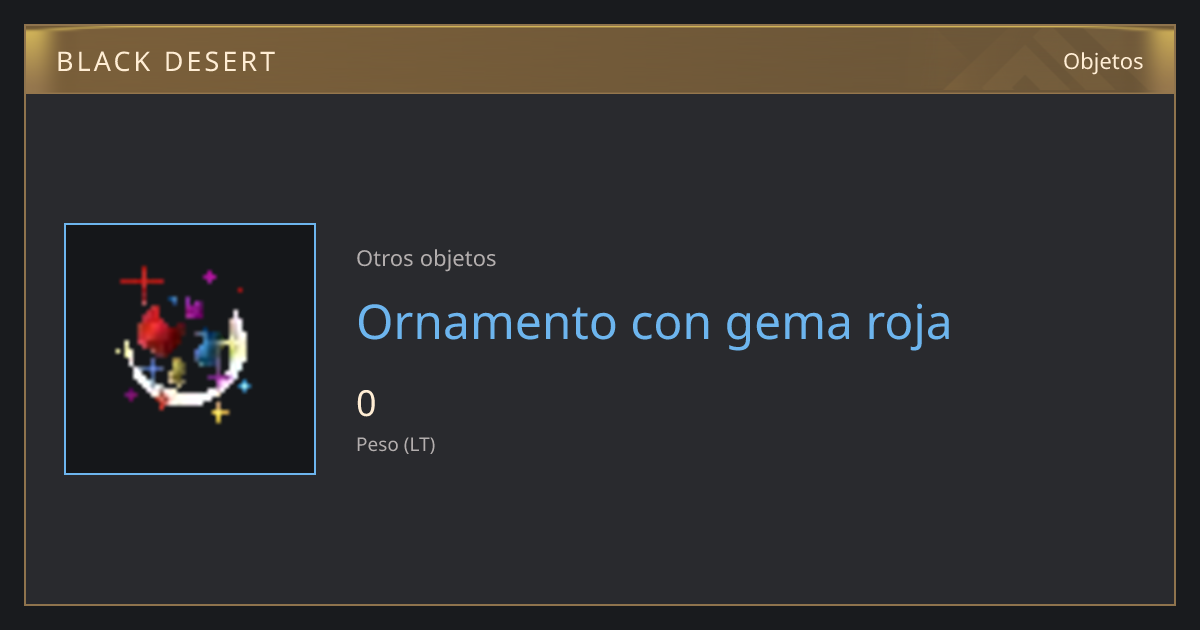The width and height of the screenshot is (1200, 630).
Task: Click the gold header banner bar
Action: tap(600, 60)
